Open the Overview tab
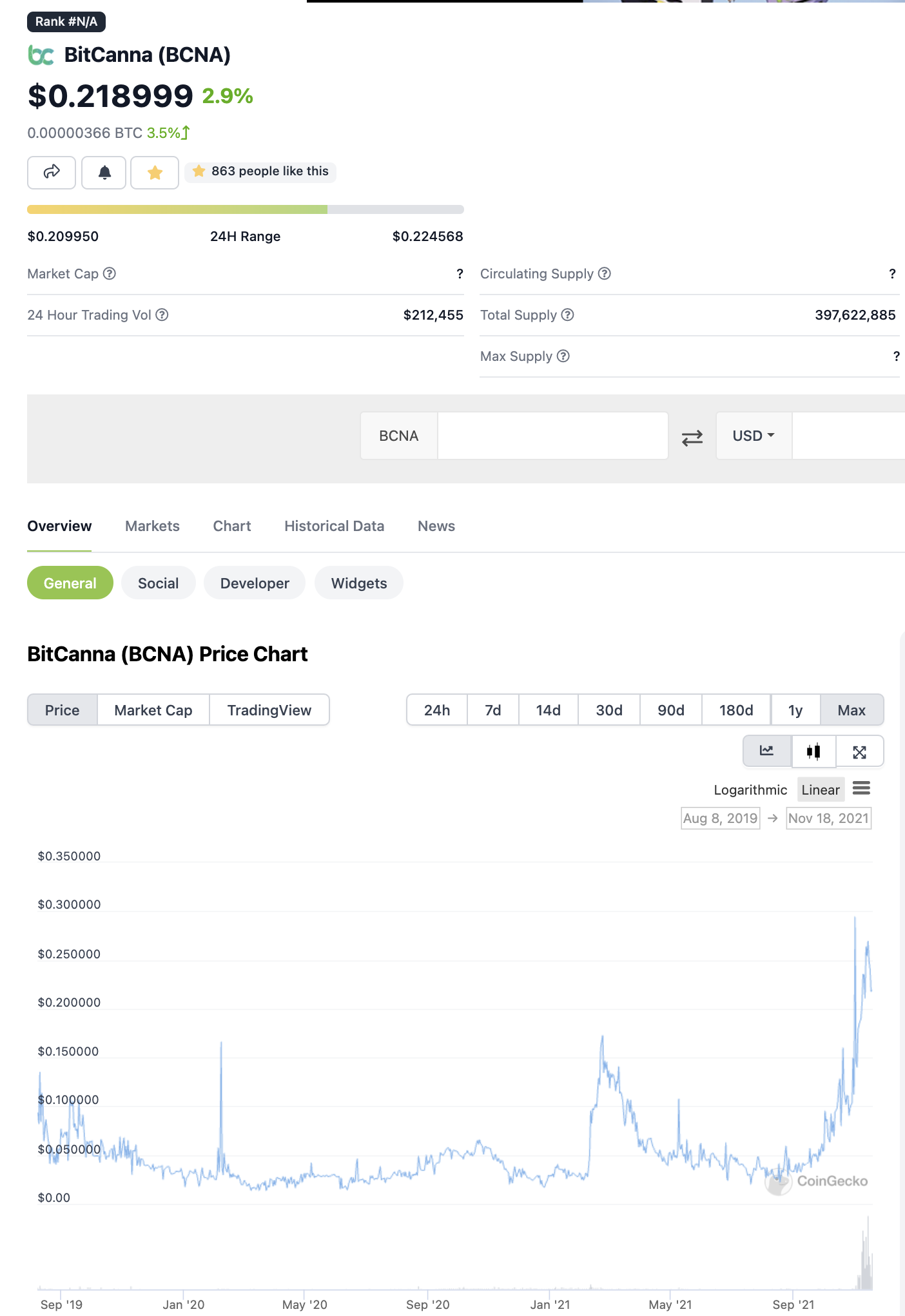The width and height of the screenshot is (905, 1316). tap(59, 527)
